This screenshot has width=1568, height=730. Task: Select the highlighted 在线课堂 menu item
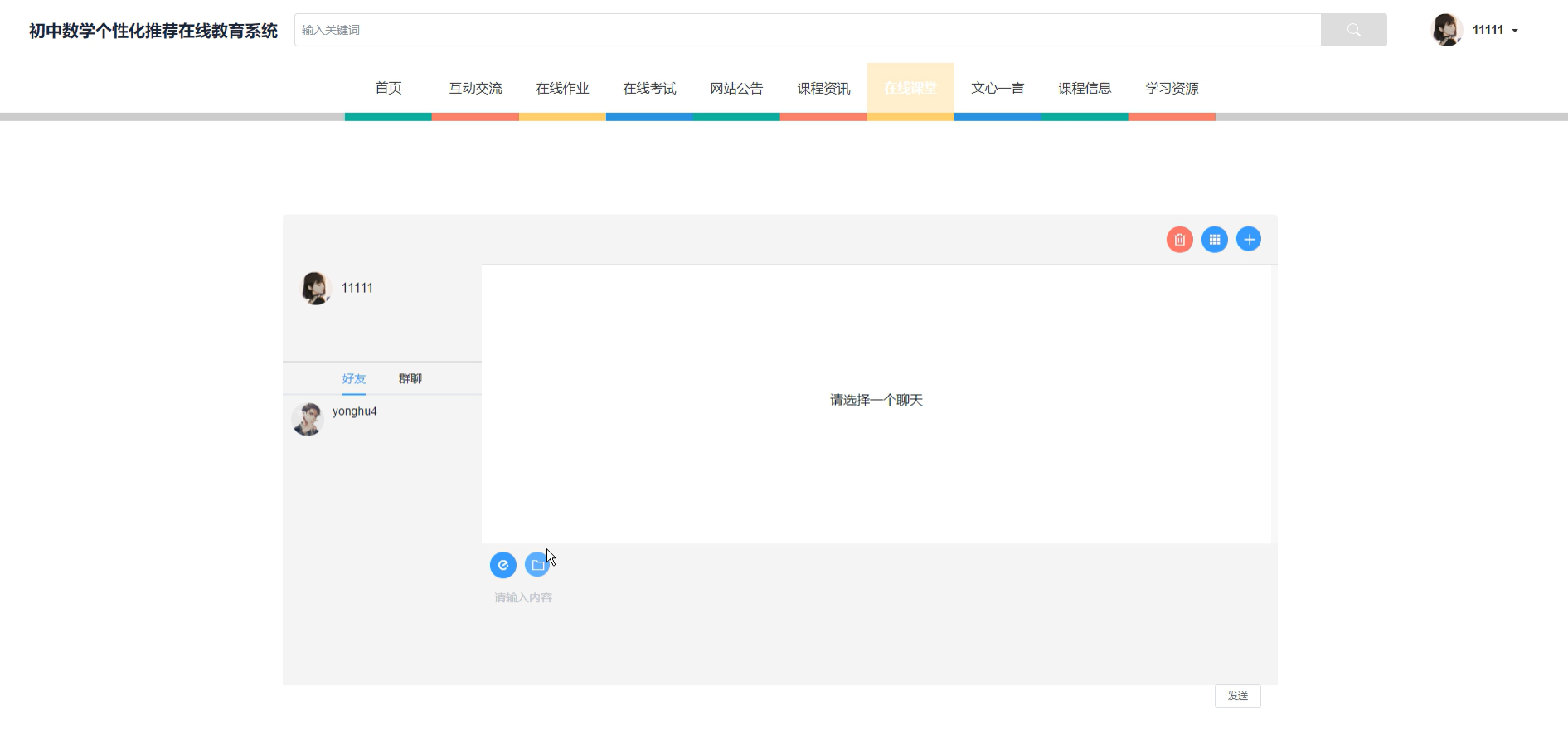pyautogui.click(x=910, y=88)
